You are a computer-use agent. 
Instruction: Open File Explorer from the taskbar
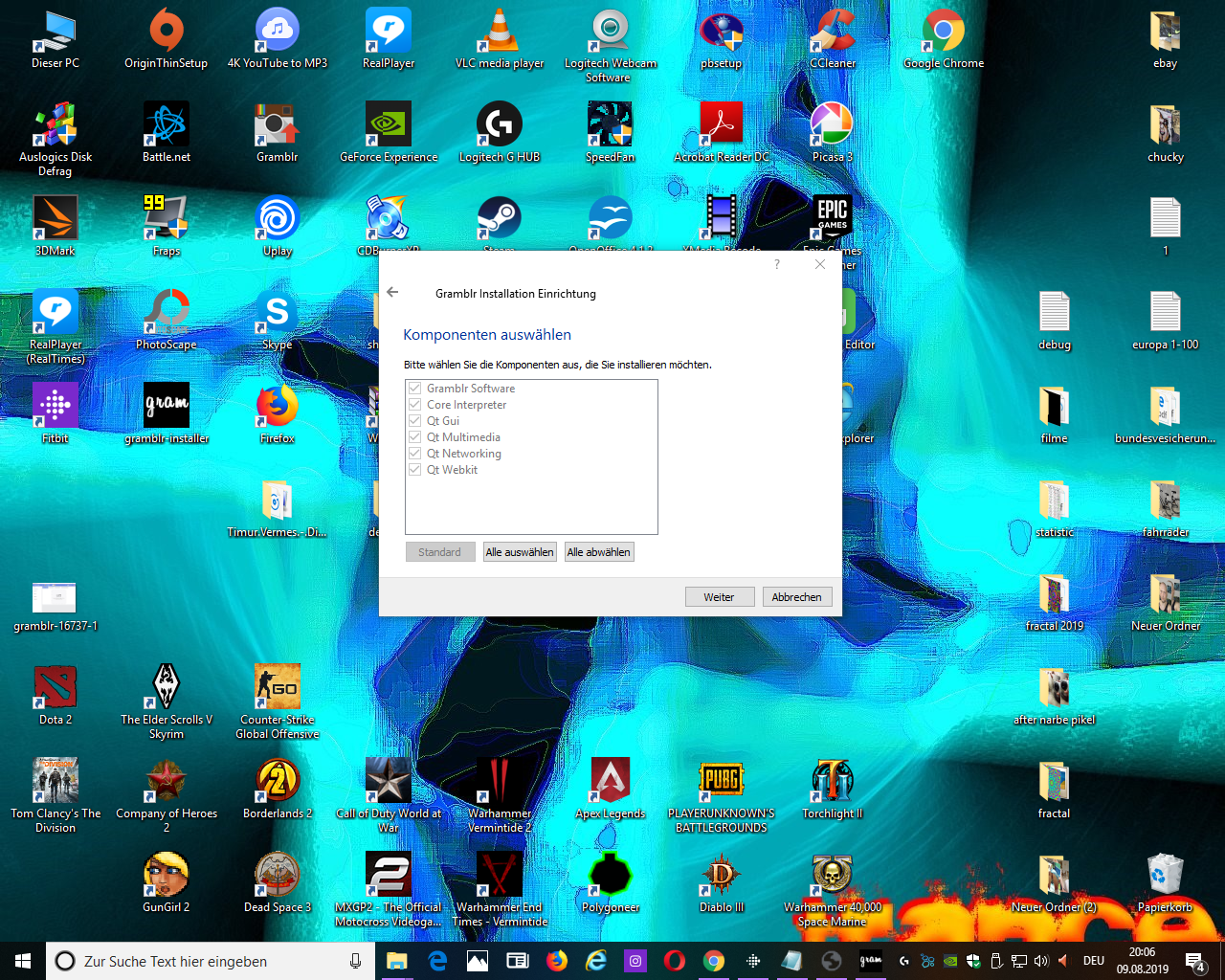[x=396, y=961]
